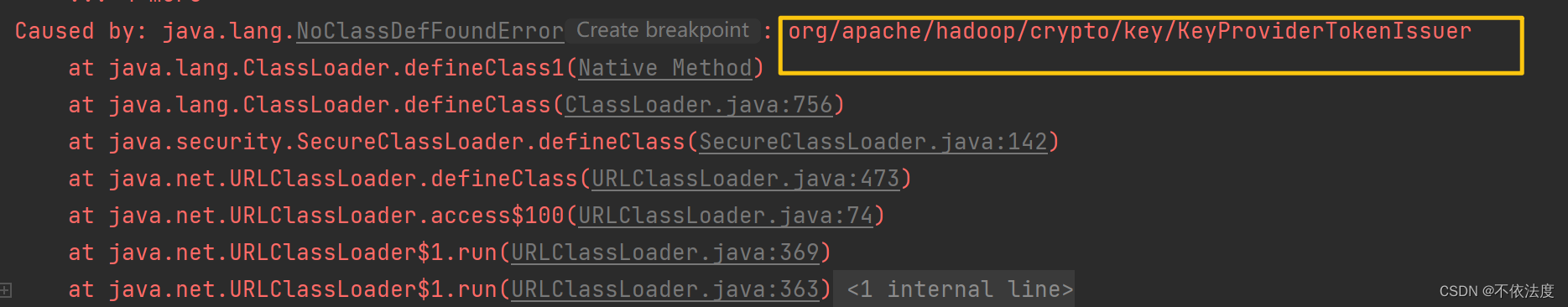Navigate to URLClassLoader.java:74
Viewport: 1568px width, 307px height.
pos(726,216)
